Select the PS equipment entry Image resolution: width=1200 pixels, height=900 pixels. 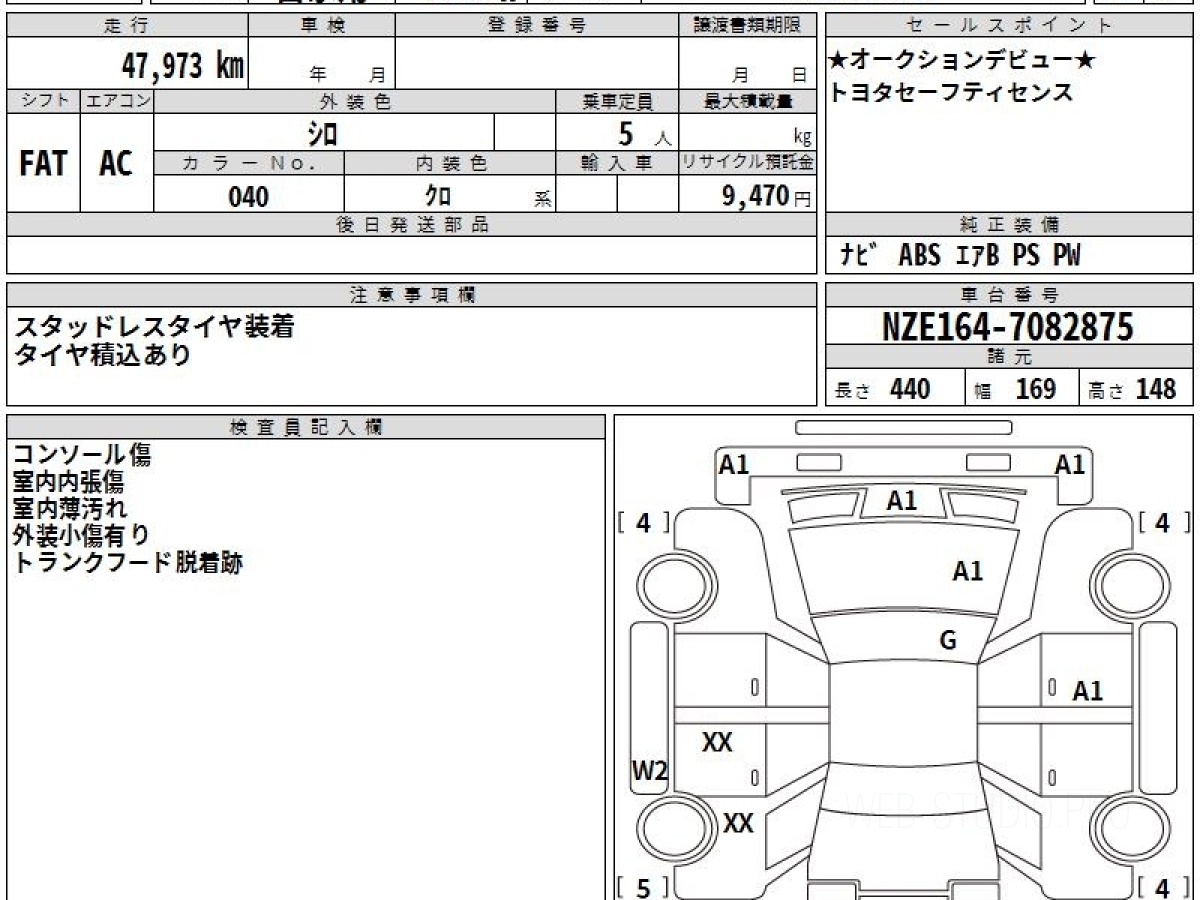point(1026,255)
